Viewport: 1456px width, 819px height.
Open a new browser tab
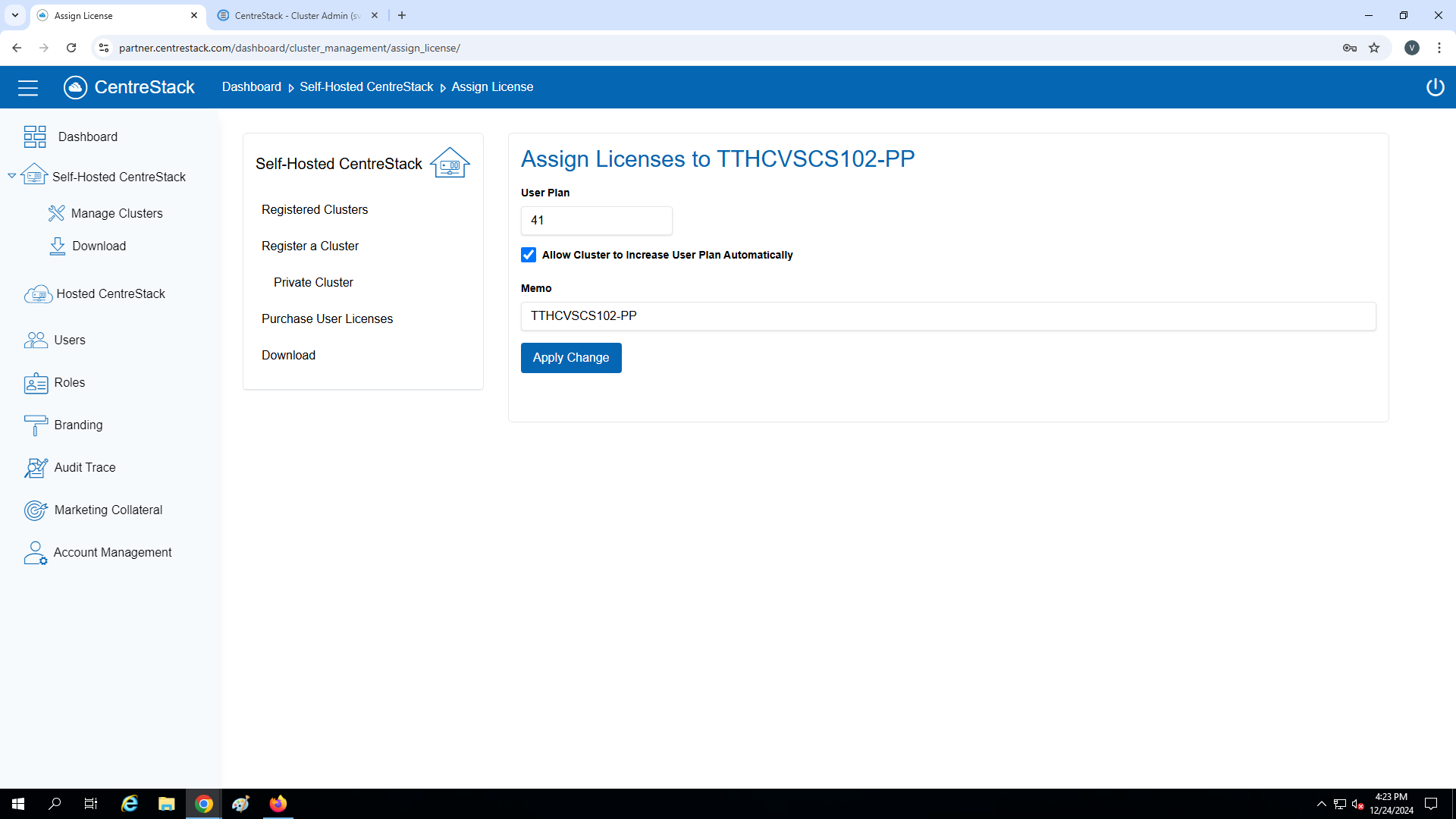(x=402, y=15)
